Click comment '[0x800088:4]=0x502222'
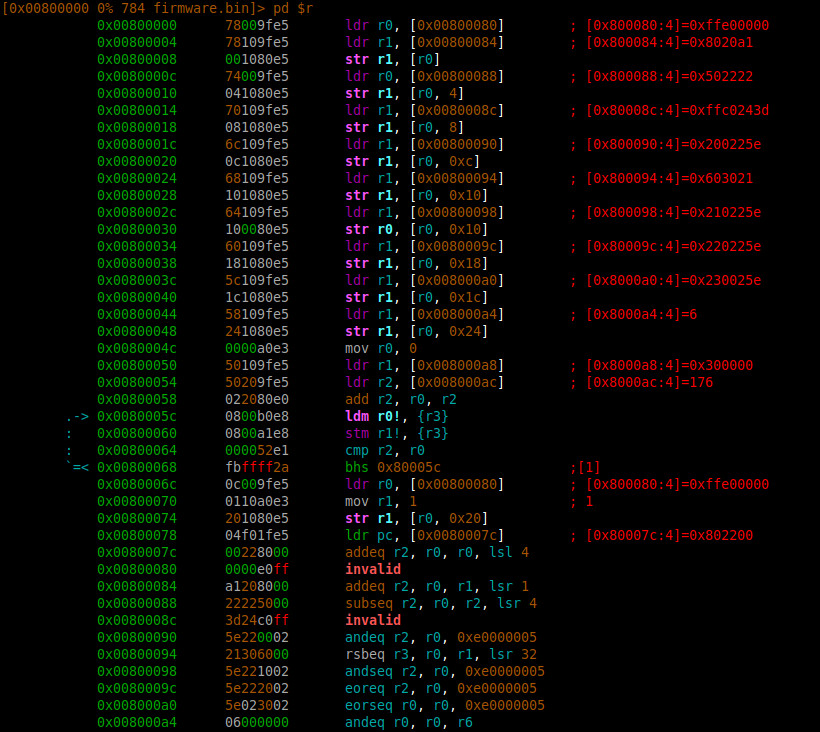This screenshot has width=820, height=732. click(669, 76)
